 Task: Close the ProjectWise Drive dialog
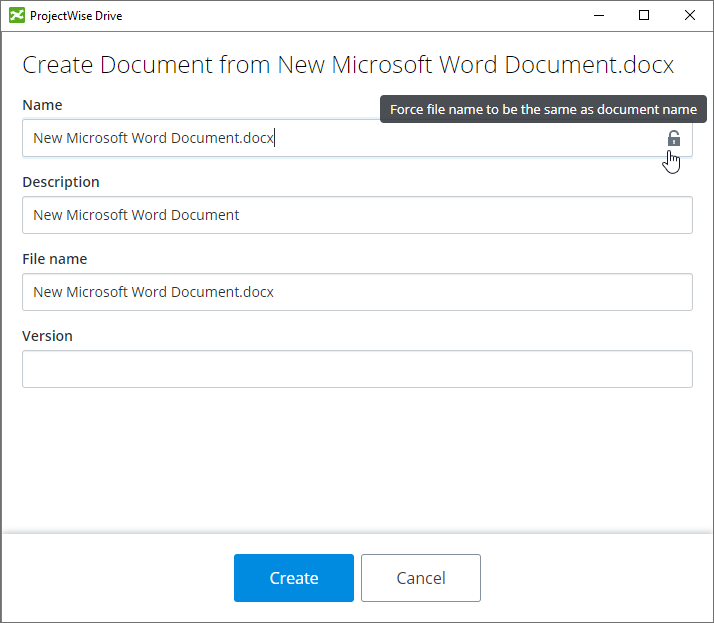[x=690, y=16]
